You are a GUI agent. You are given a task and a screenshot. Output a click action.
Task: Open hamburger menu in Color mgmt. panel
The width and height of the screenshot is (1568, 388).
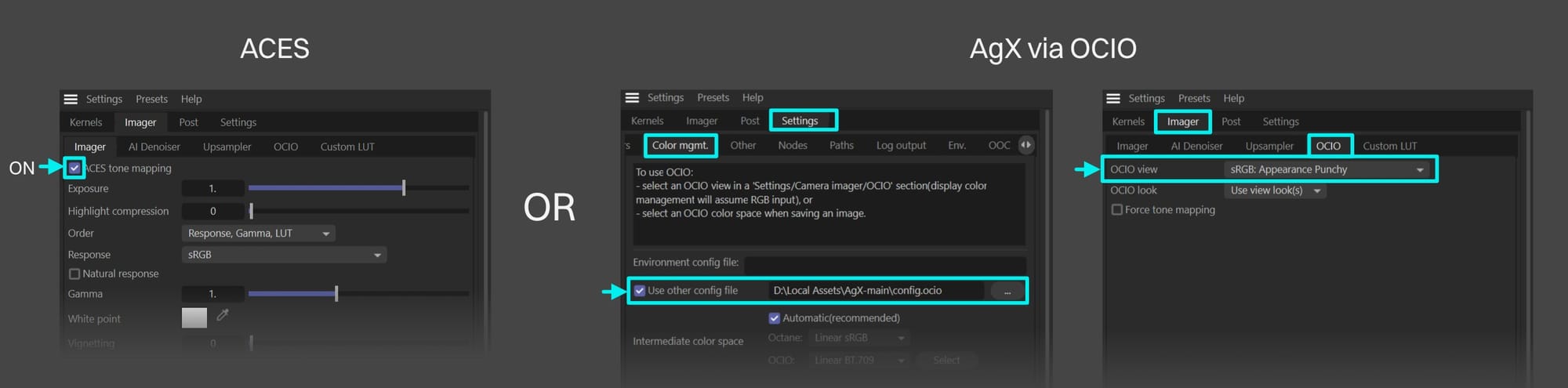coord(632,98)
